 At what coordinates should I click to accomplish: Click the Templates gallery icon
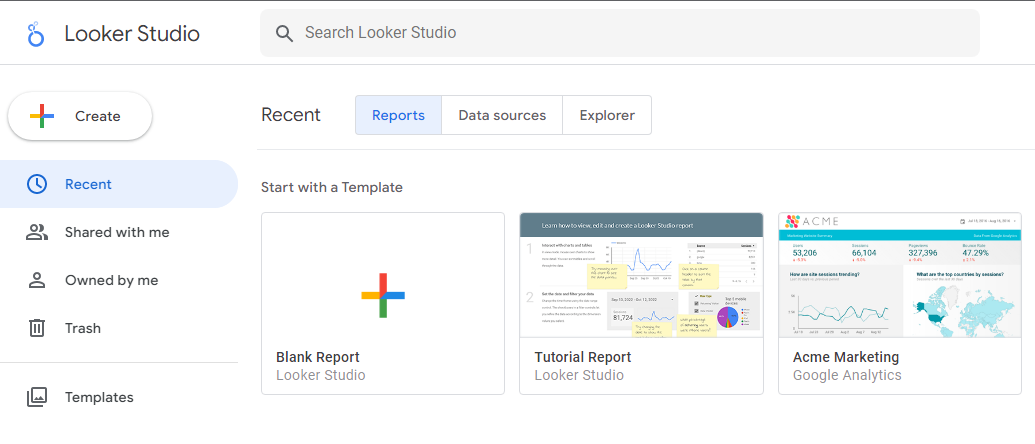point(36,397)
